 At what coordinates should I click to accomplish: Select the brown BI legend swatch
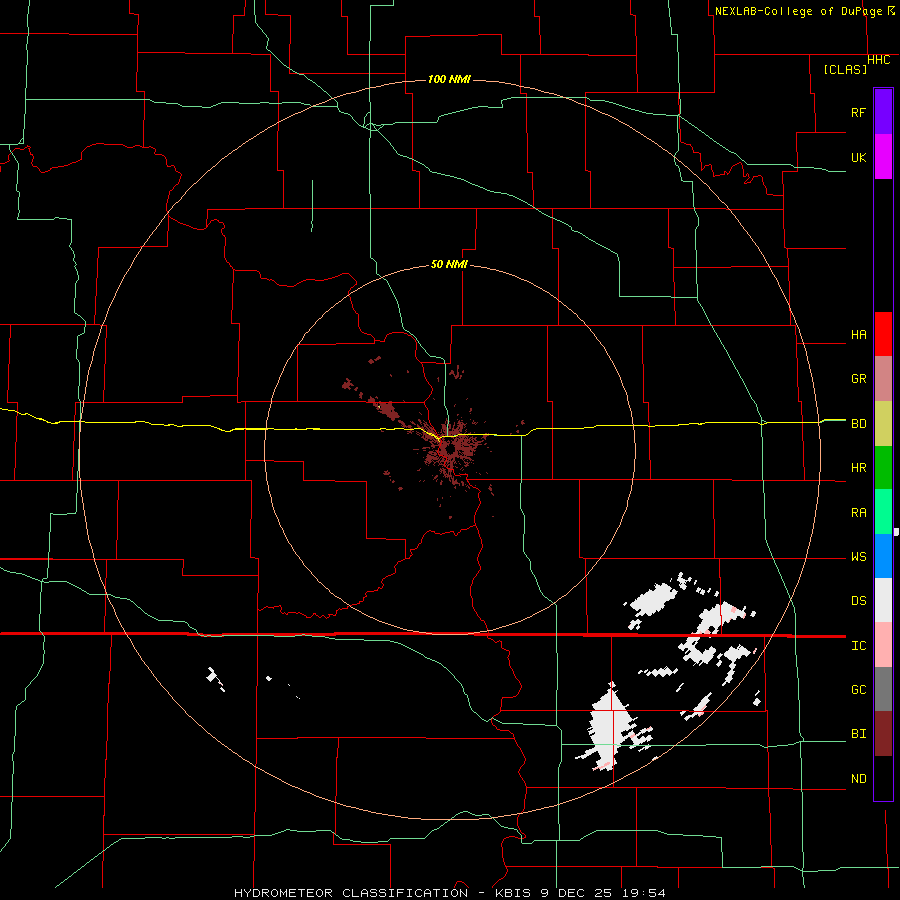(x=883, y=734)
